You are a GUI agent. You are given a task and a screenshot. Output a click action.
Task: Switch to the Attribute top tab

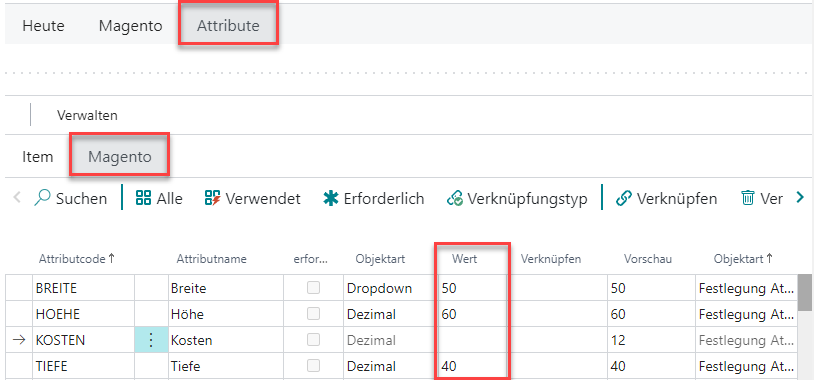[228, 25]
